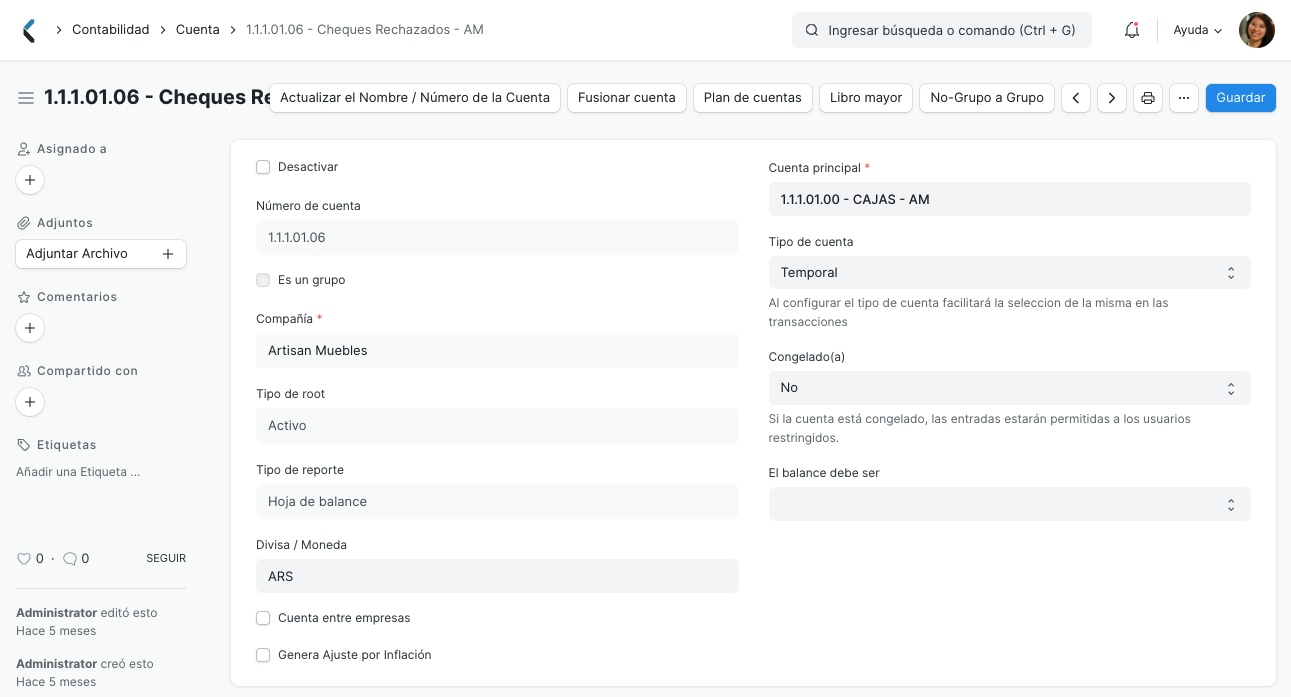Viewport: 1291px width, 697px height.
Task: Click Añadir una Etiqueta field
Action: [x=78, y=472]
